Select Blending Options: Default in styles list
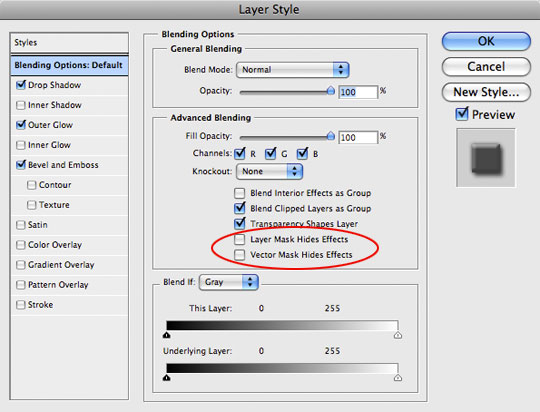 [x=70, y=65]
